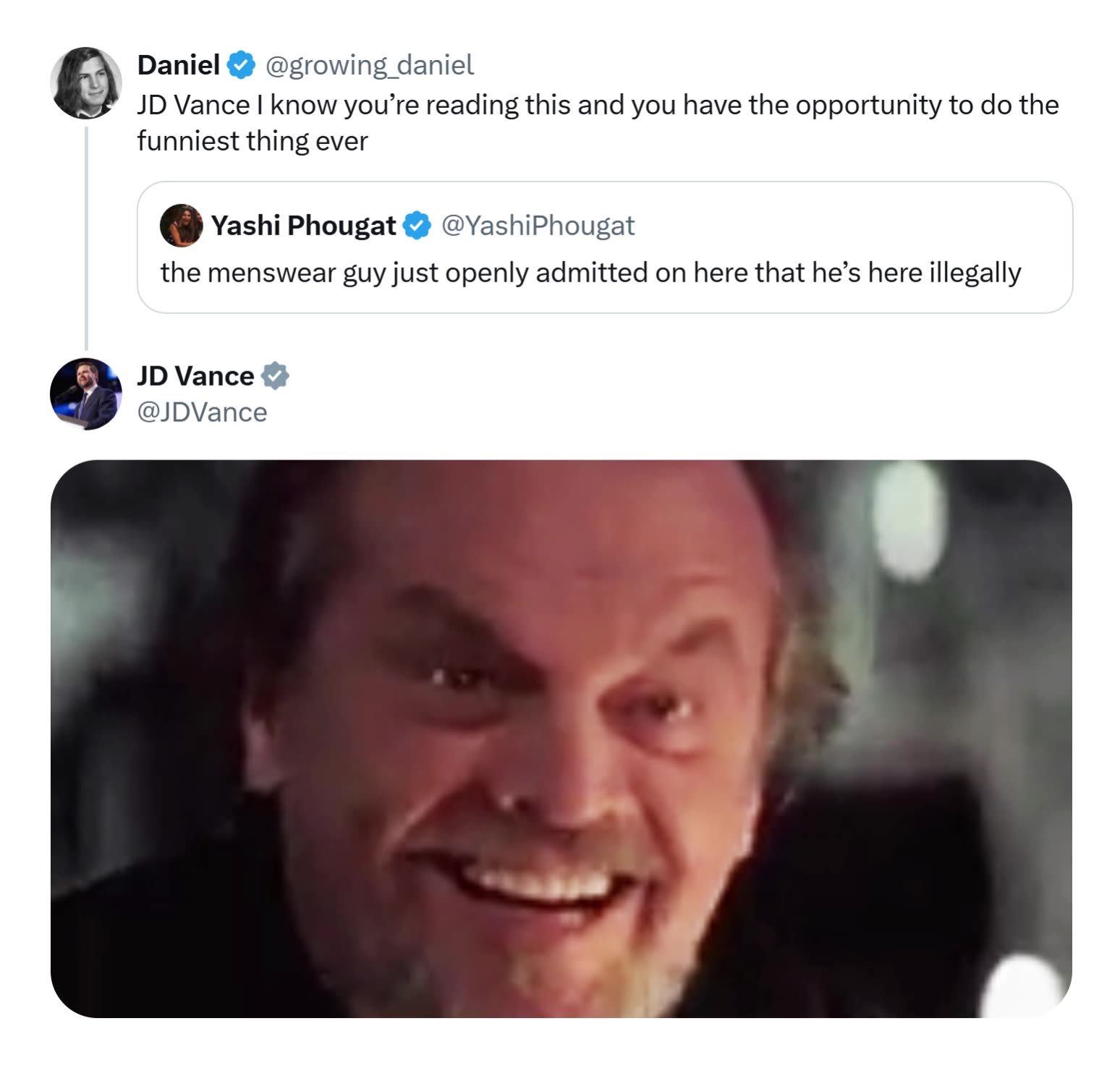
Task: Click the Yashi Phougat display name
Action: coord(303,226)
